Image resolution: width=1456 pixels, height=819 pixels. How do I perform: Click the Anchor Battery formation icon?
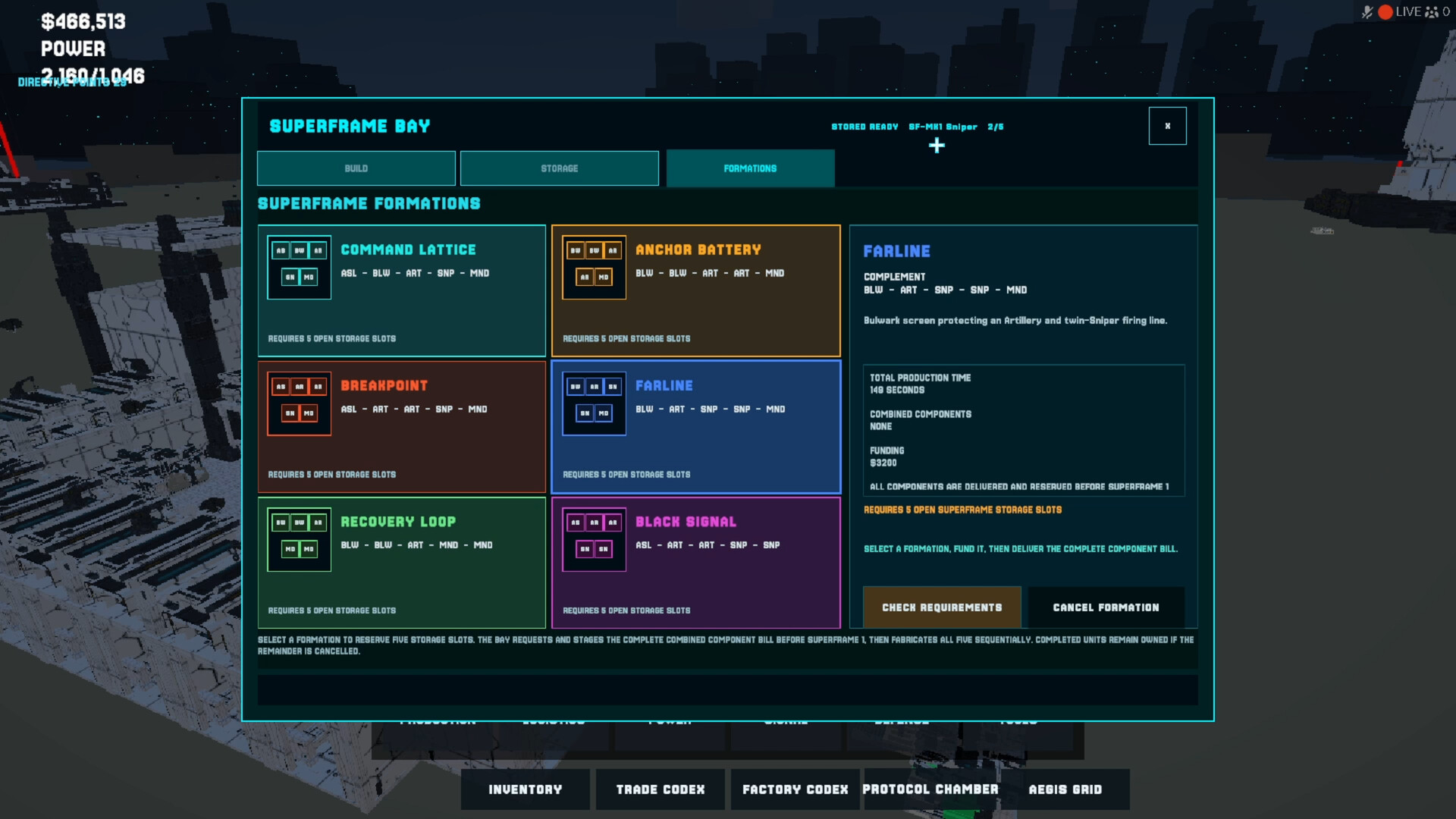(594, 267)
